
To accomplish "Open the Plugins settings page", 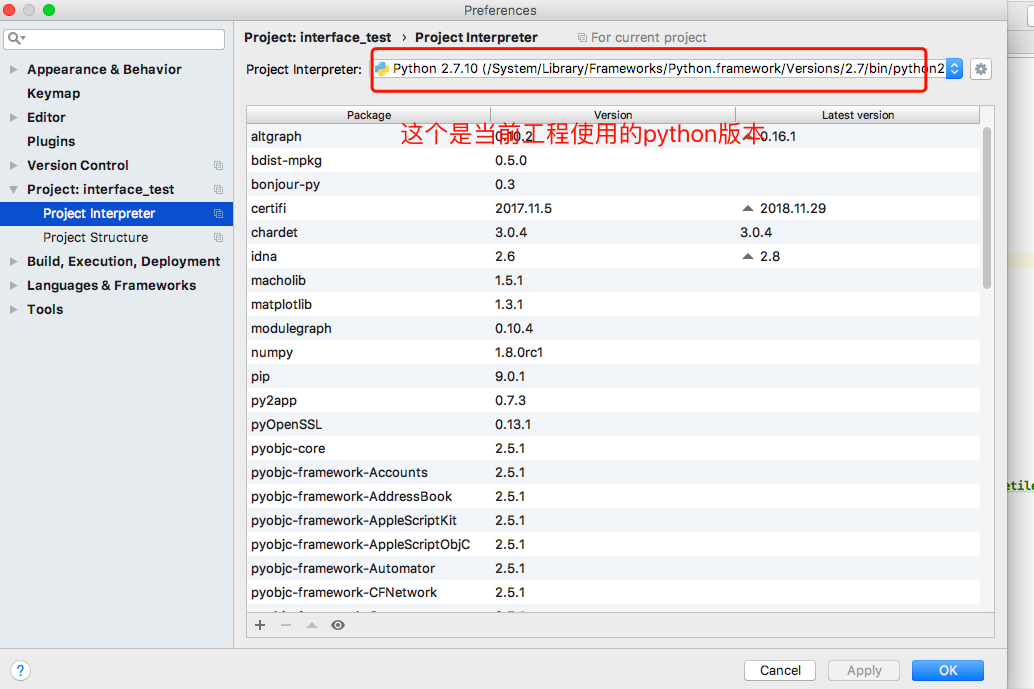I will (54, 141).
